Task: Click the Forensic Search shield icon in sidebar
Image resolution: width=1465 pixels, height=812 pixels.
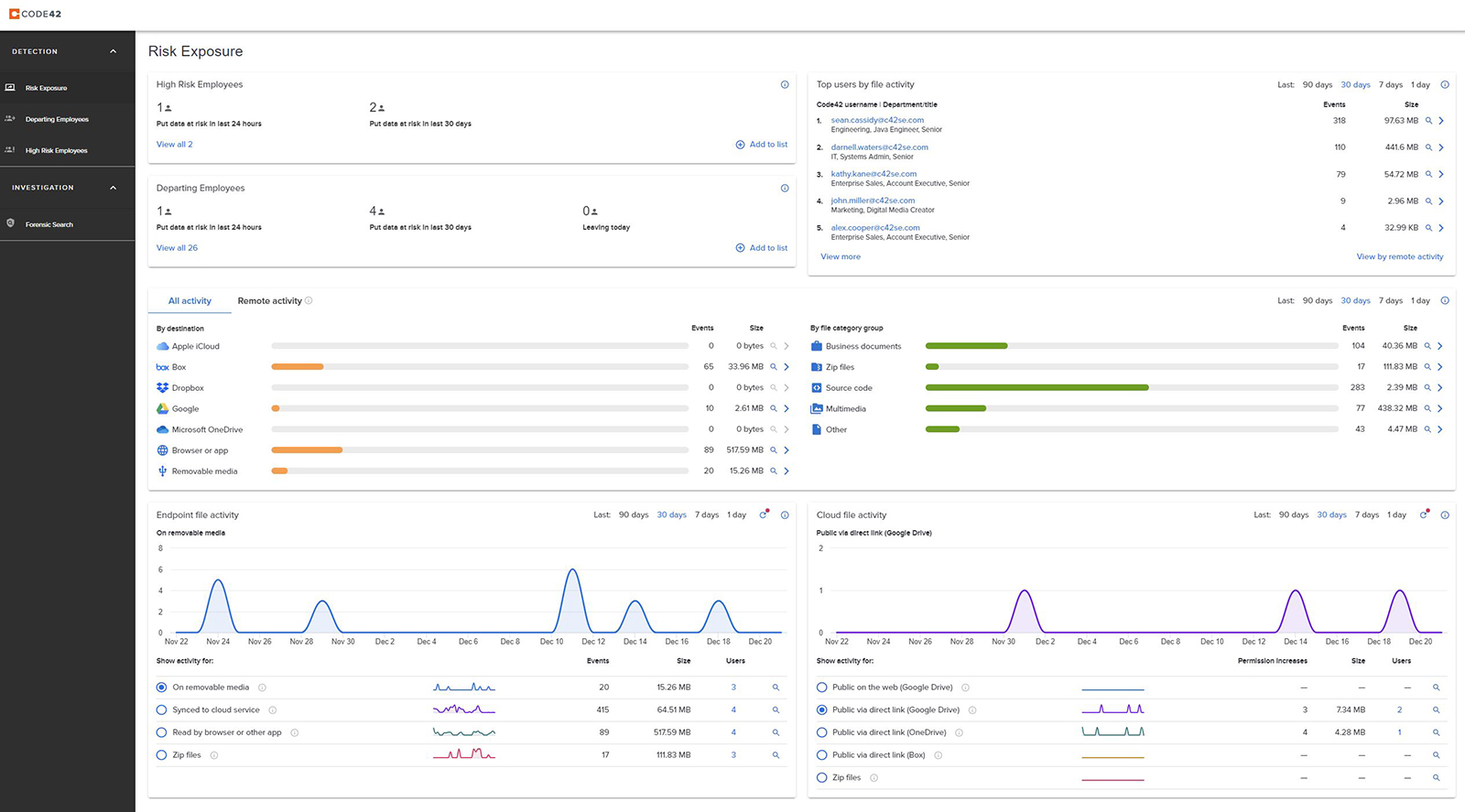Action: click(11, 223)
